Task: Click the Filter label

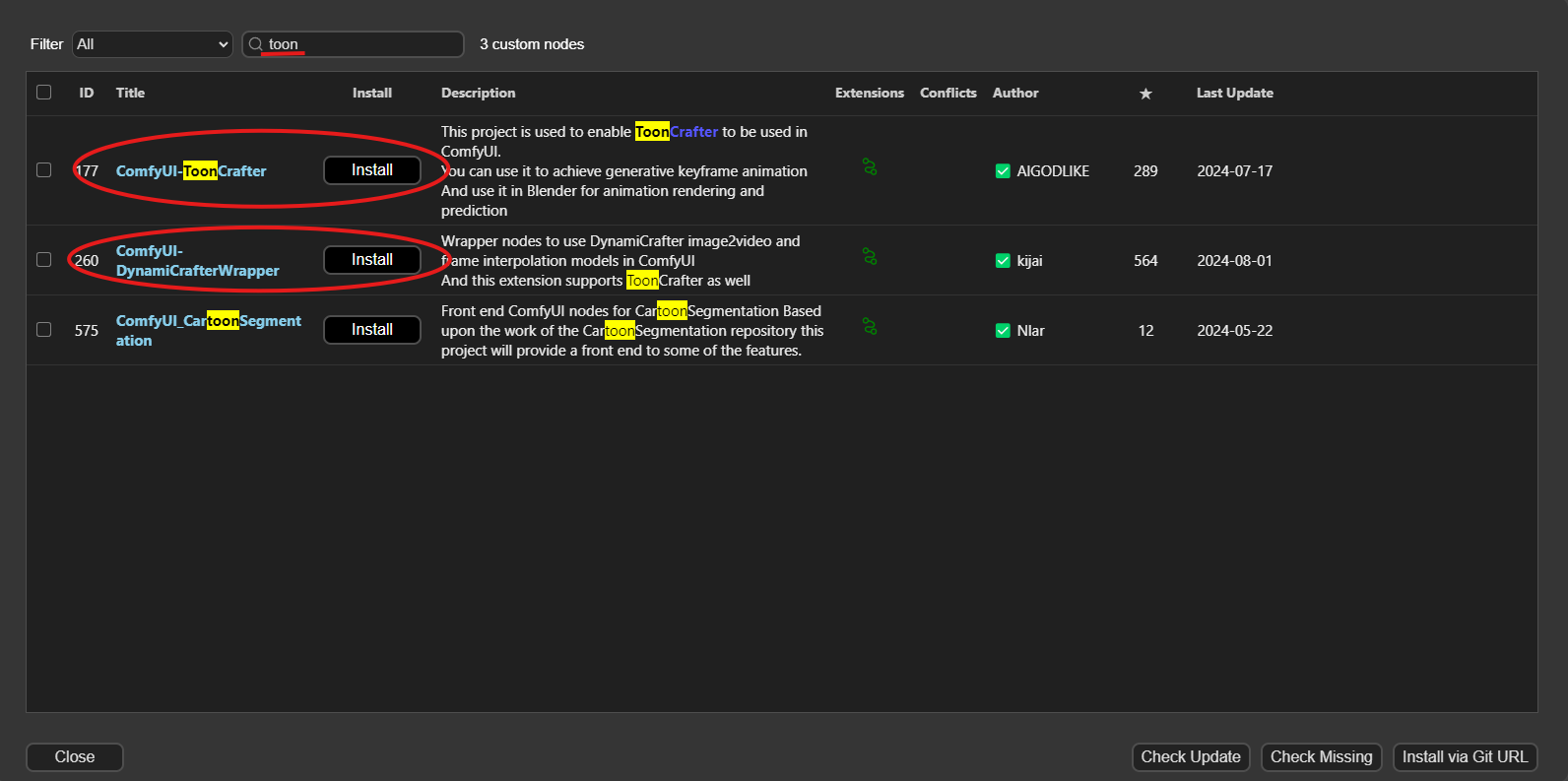Action: coord(46,44)
